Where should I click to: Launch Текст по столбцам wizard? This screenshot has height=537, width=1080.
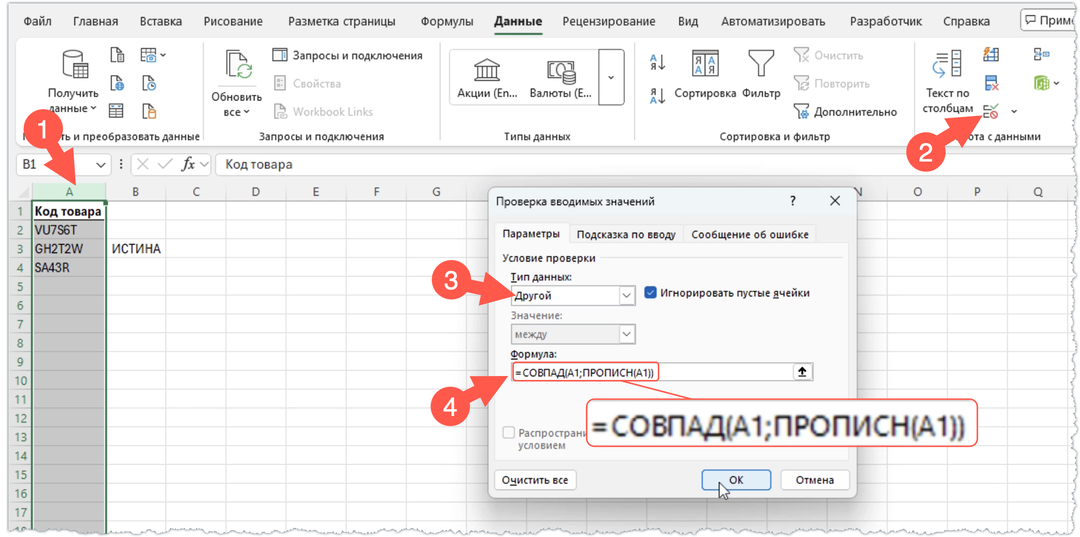[949, 81]
